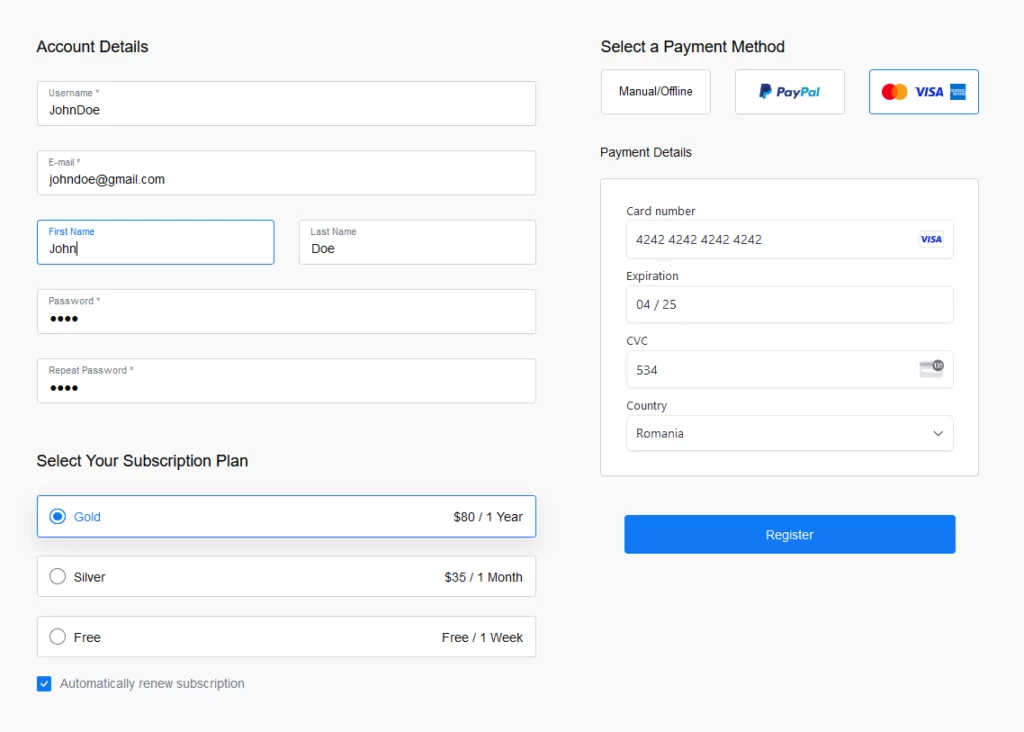This screenshot has width=1024, height=732.
Task: Click the '$80 / 1 Year' price text
Action: [x=488, y=517]
